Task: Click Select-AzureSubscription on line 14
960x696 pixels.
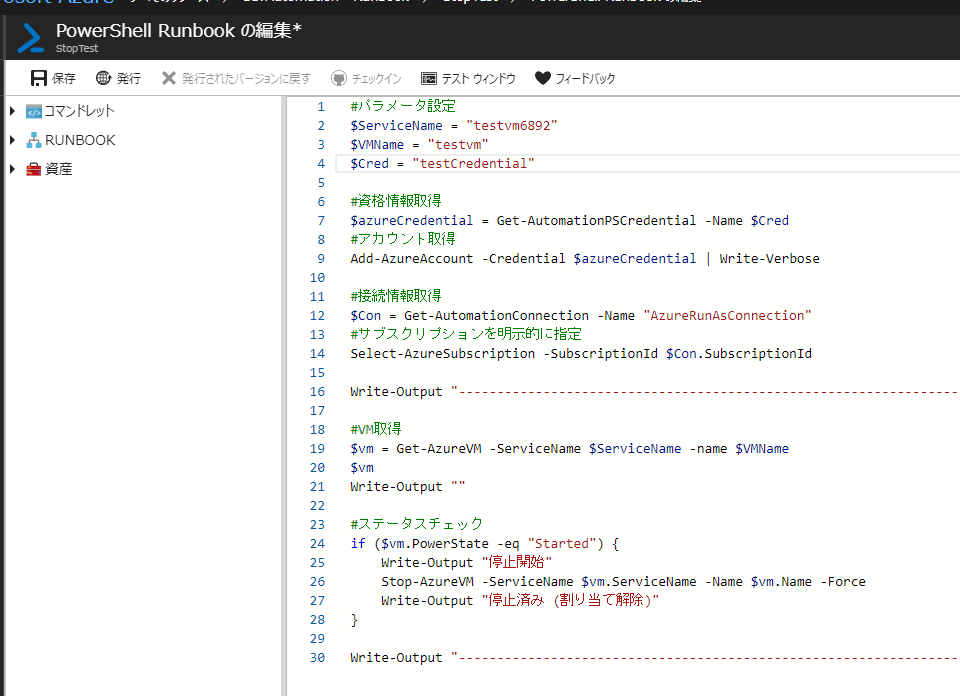Action: click(443, 353)
